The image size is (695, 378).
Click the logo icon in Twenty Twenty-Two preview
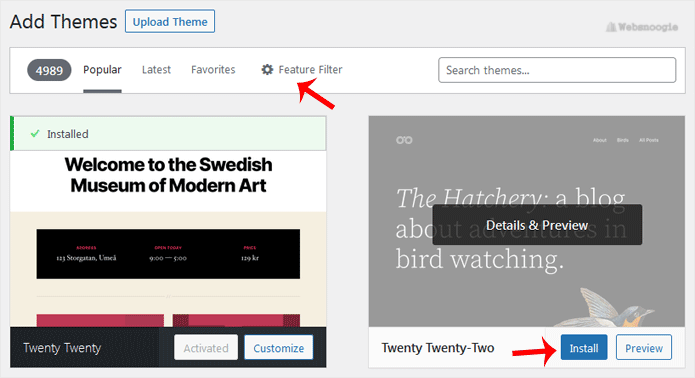(404, 140)
